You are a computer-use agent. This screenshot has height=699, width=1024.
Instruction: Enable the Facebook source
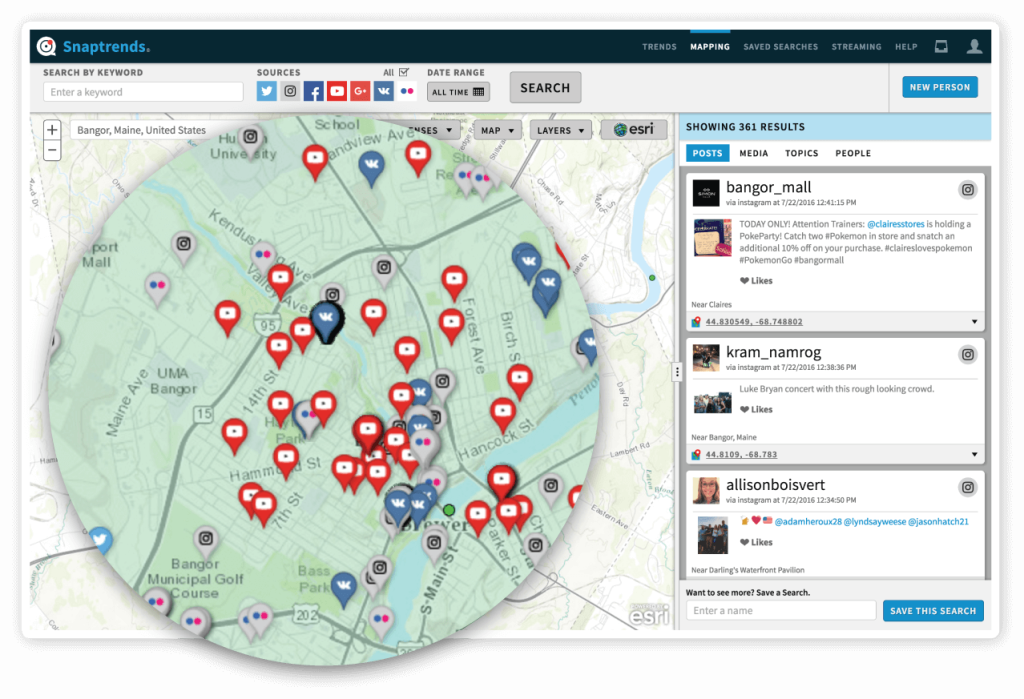point(313,91)
